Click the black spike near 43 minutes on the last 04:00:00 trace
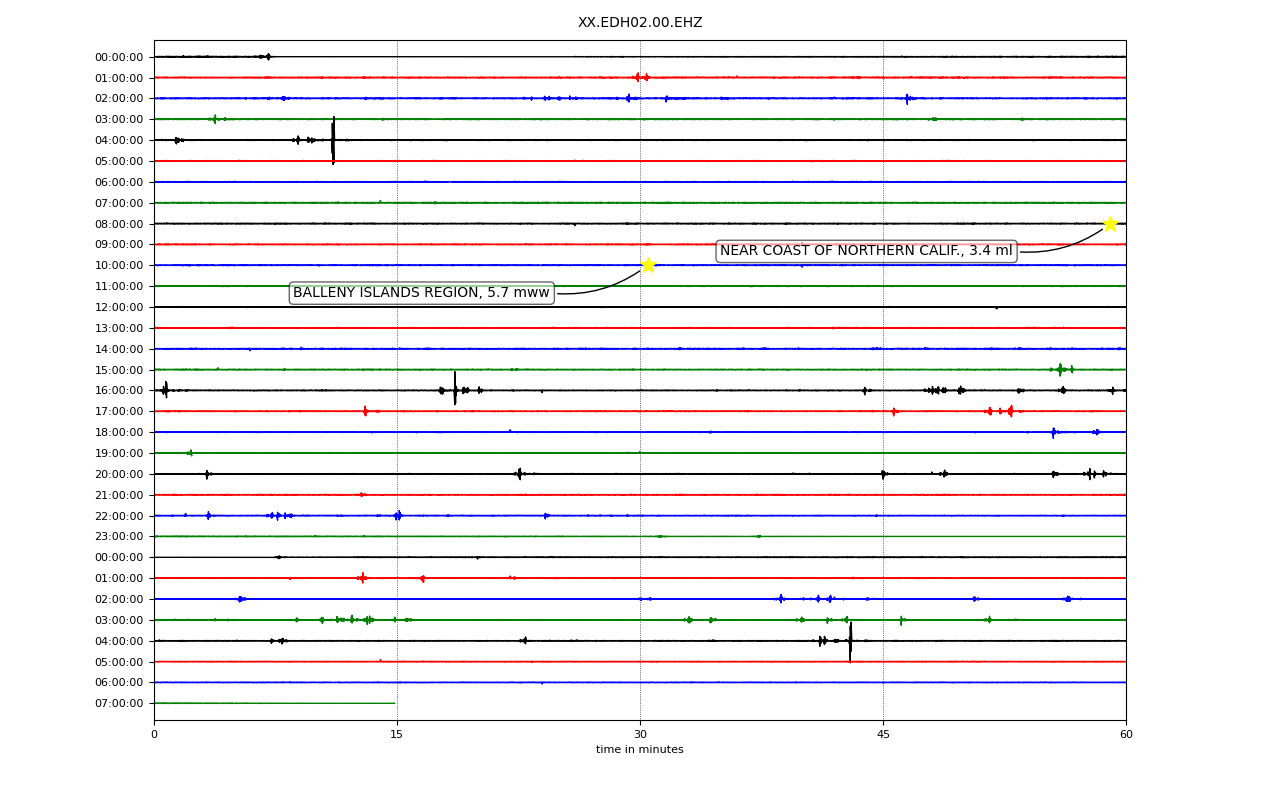Image resolution: width=1280 pixels, height=800 pixels. (x=850, y=641)
